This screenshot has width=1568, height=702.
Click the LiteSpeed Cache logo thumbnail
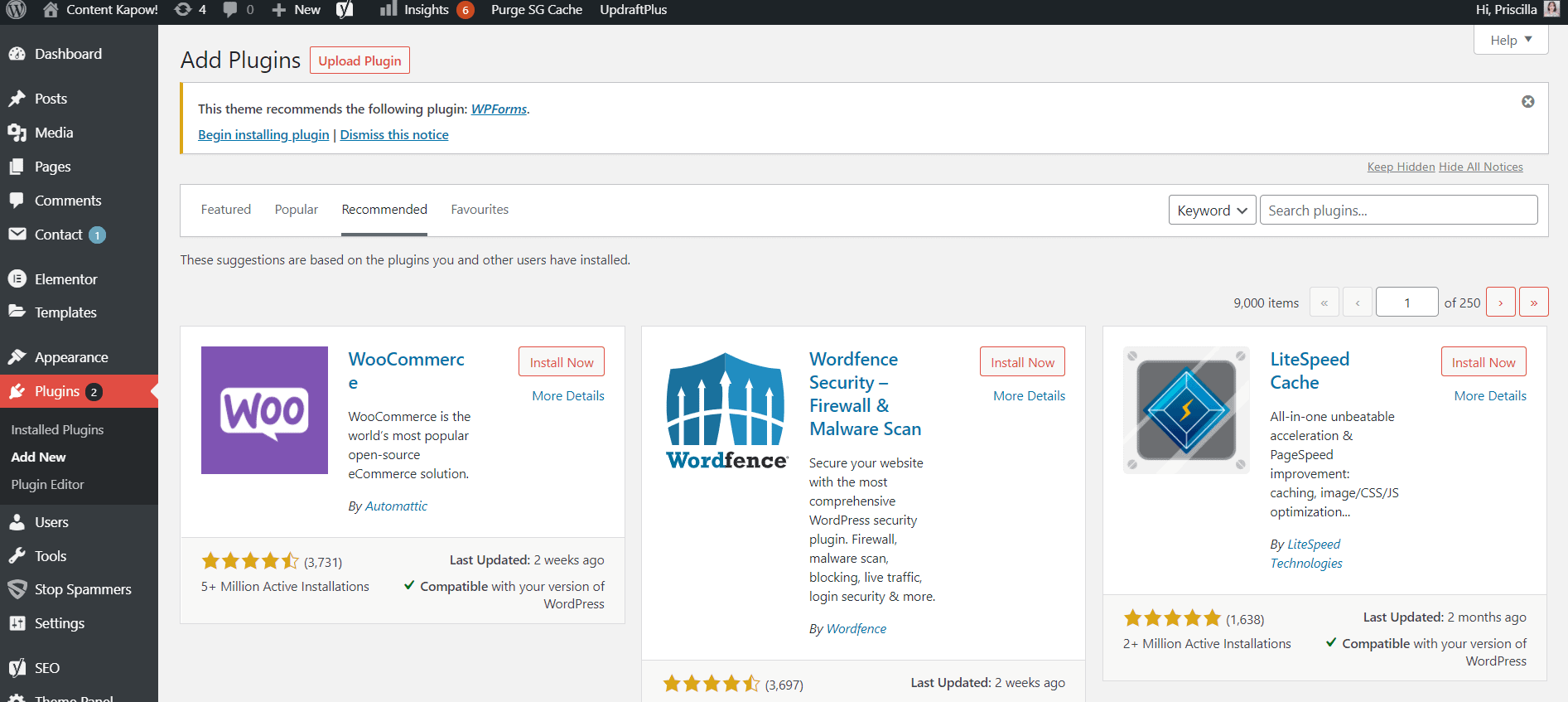coord(1186,410)
